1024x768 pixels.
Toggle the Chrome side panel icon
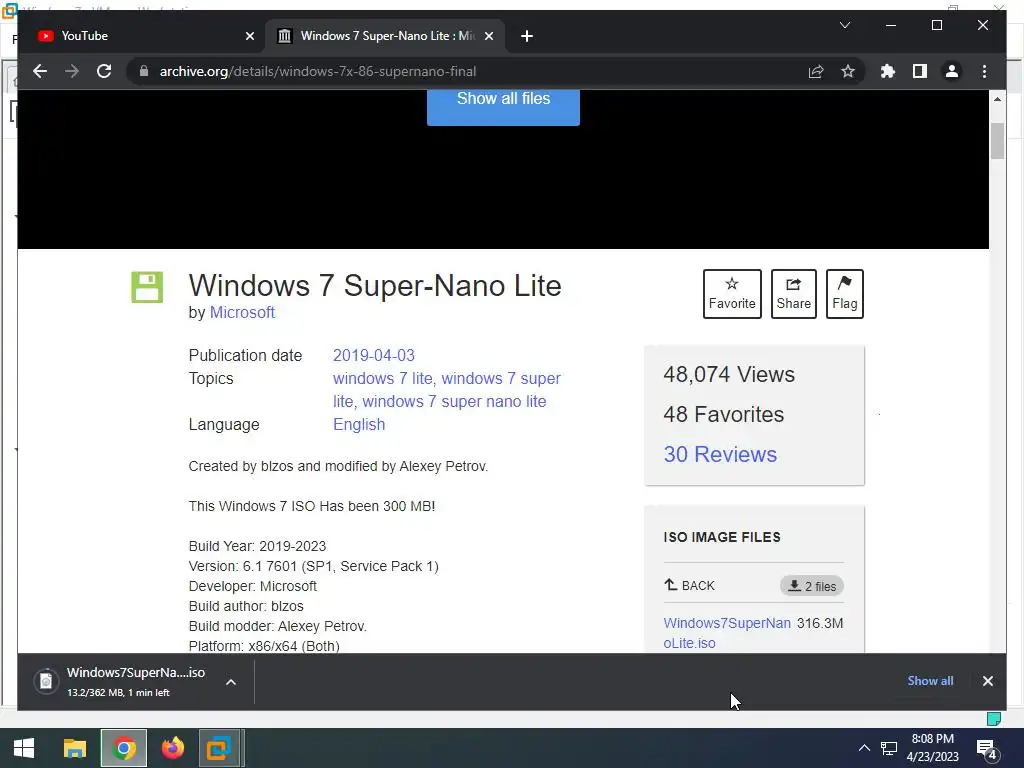(x=920, y=71)
